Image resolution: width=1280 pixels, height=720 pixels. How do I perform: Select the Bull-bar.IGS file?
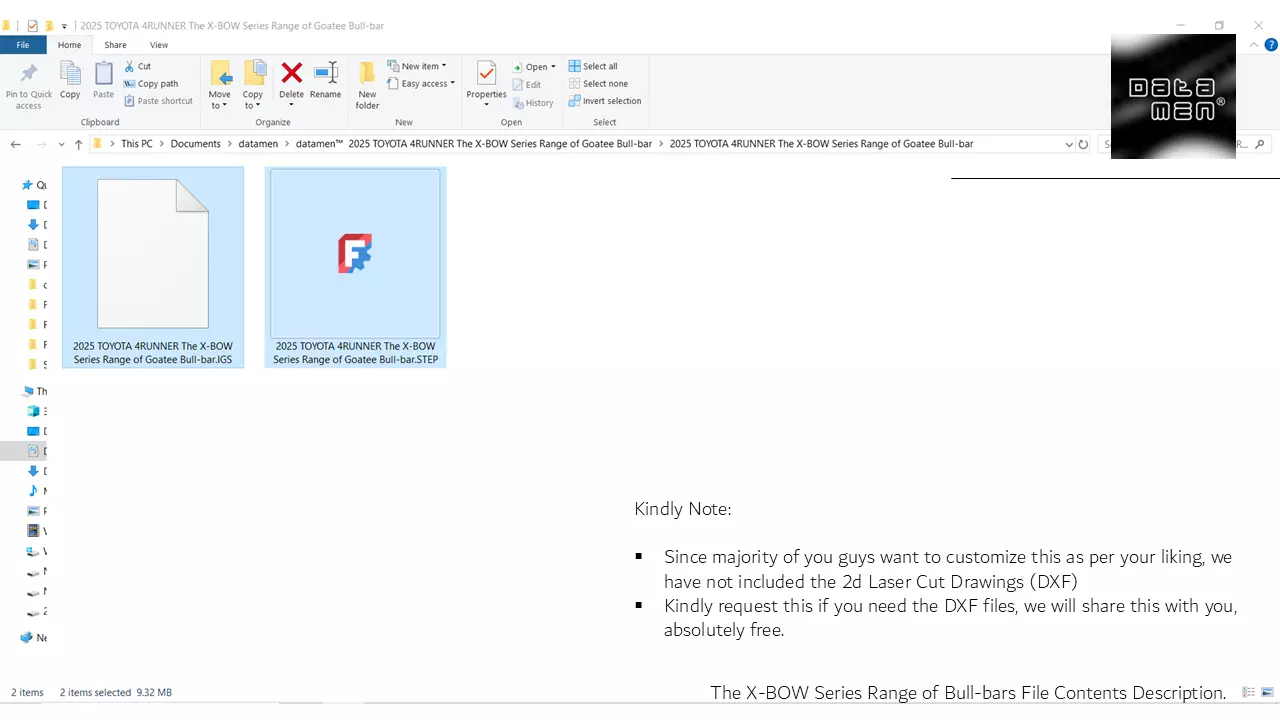pos(153,267)
